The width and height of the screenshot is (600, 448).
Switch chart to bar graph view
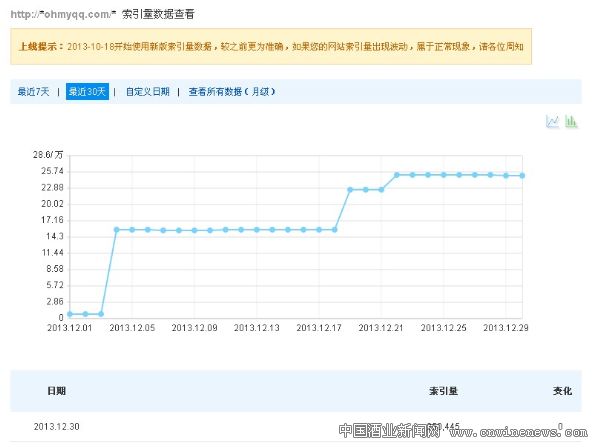click(x=571, y=121)
